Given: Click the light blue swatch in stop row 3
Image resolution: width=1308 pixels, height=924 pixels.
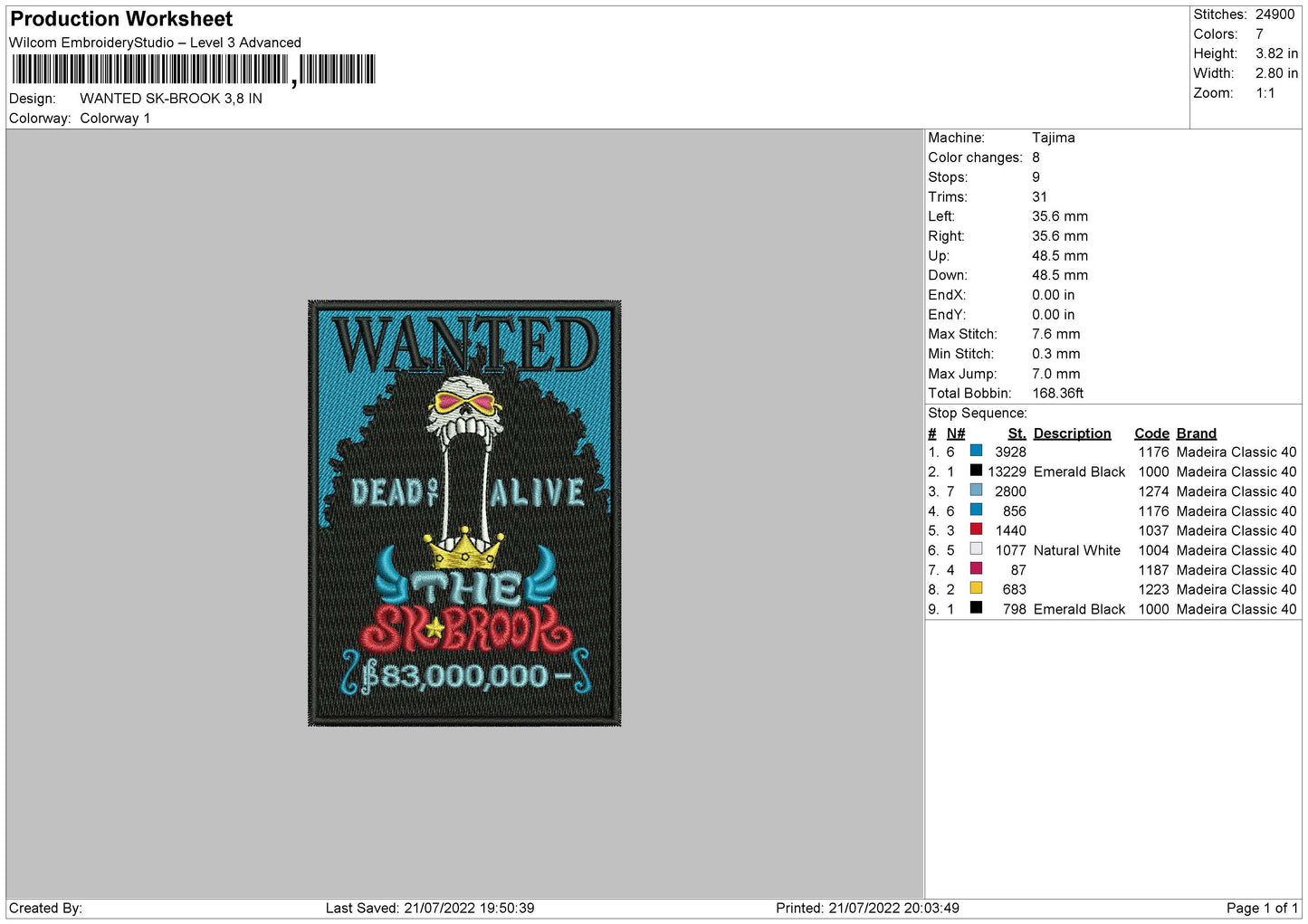Looking at the screenshot, I should [x=976, y=491].
